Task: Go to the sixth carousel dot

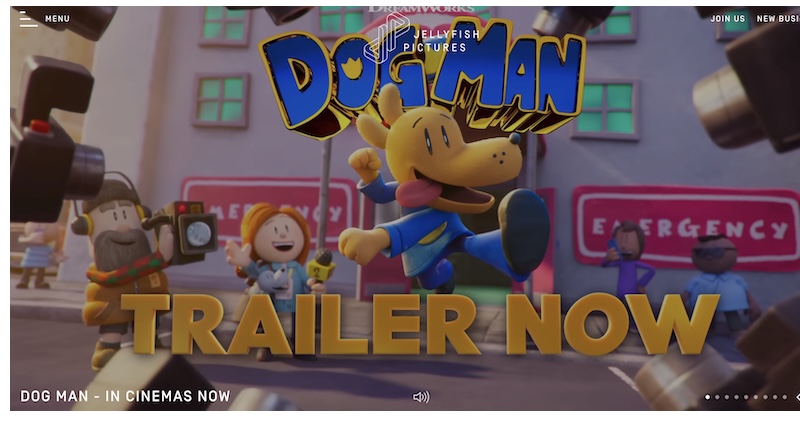Action: click(x=756, y=397)
